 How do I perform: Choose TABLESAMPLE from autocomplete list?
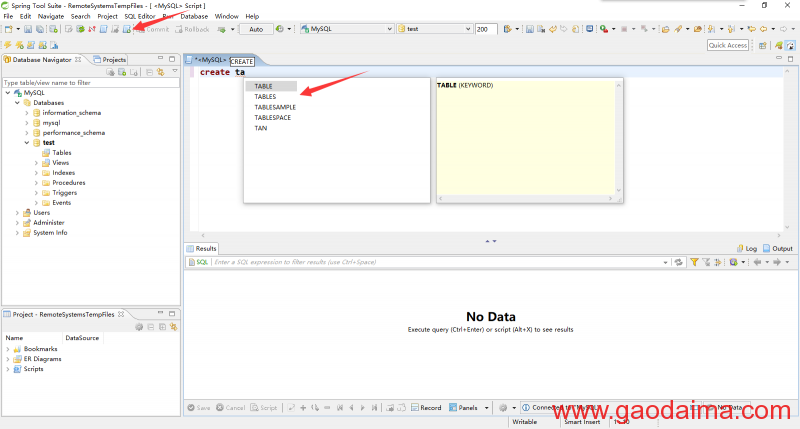click(x=275, y=107)
